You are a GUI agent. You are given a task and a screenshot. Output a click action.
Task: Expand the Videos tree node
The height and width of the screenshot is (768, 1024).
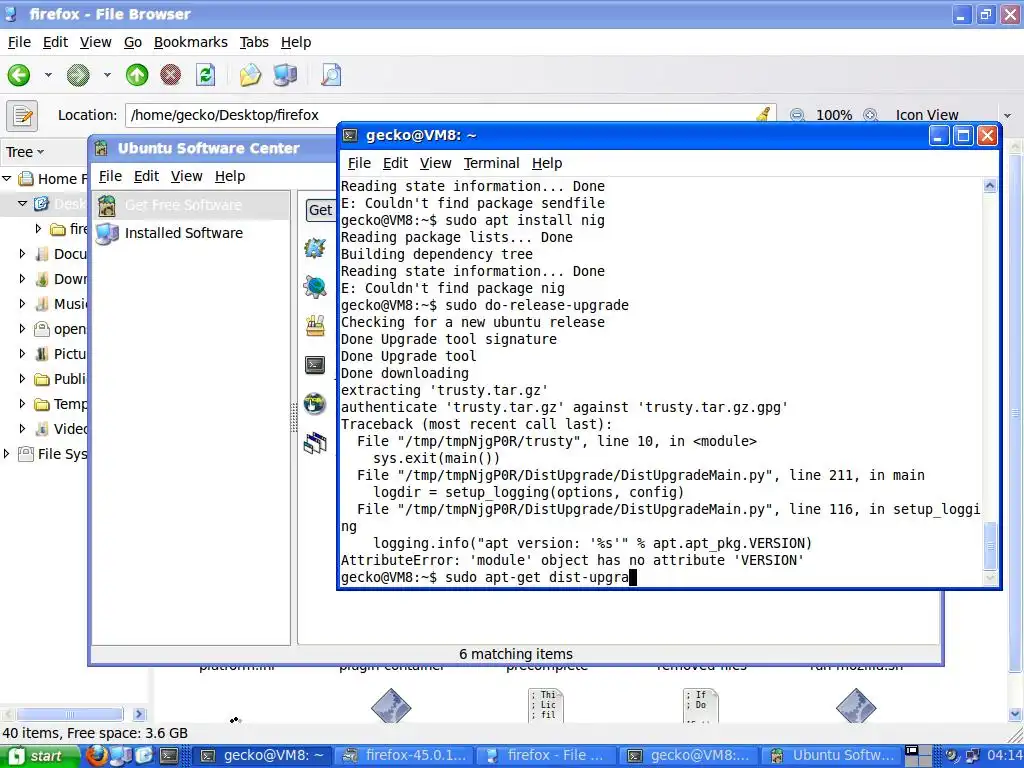[22, 428]
